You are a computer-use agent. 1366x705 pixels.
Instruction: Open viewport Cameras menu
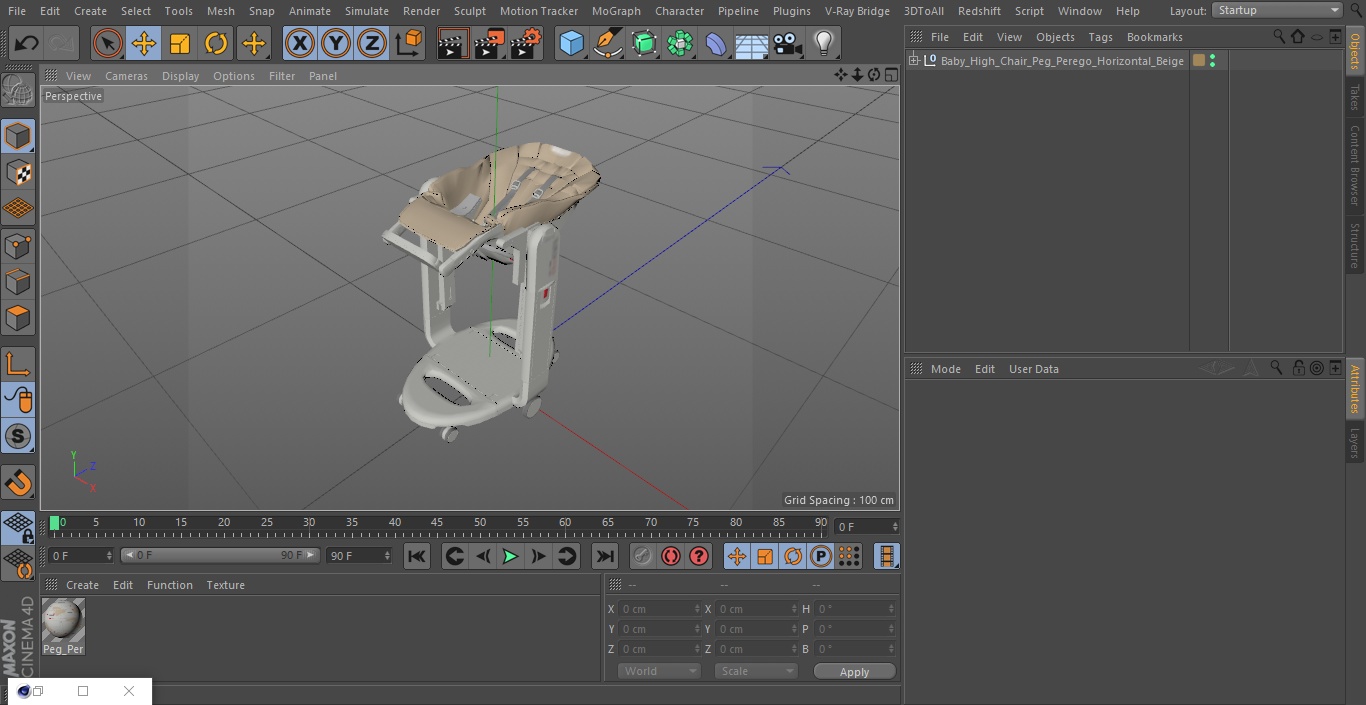pos(126,76)
